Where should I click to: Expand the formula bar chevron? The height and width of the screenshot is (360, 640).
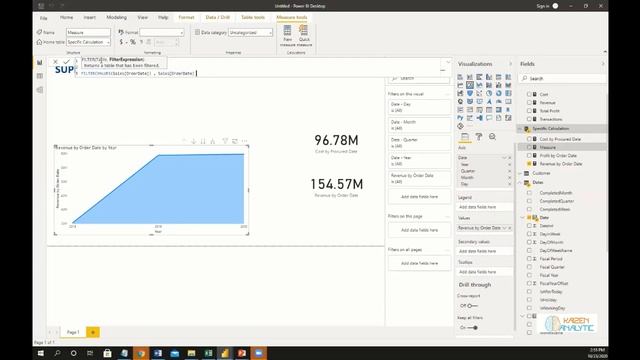(x=448, y=62)
